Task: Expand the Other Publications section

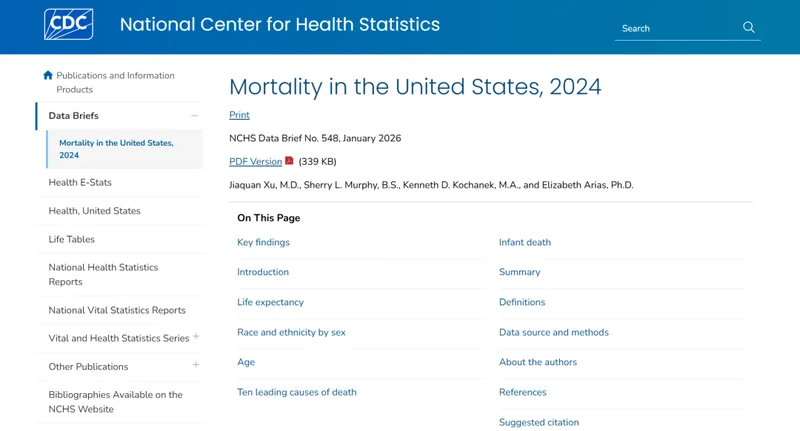Action: 195,365
